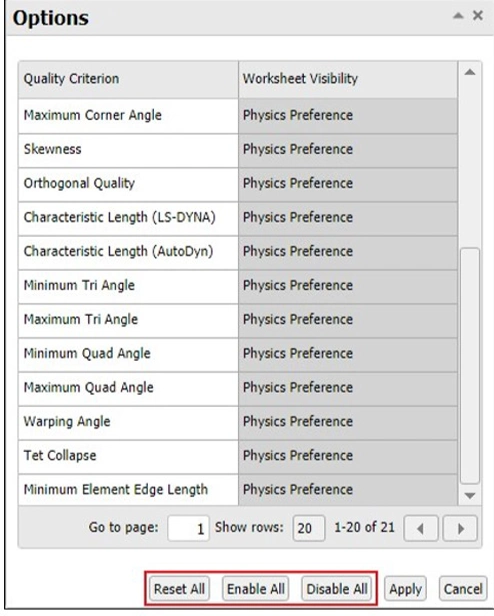Apply the options changes

(405, 589)
